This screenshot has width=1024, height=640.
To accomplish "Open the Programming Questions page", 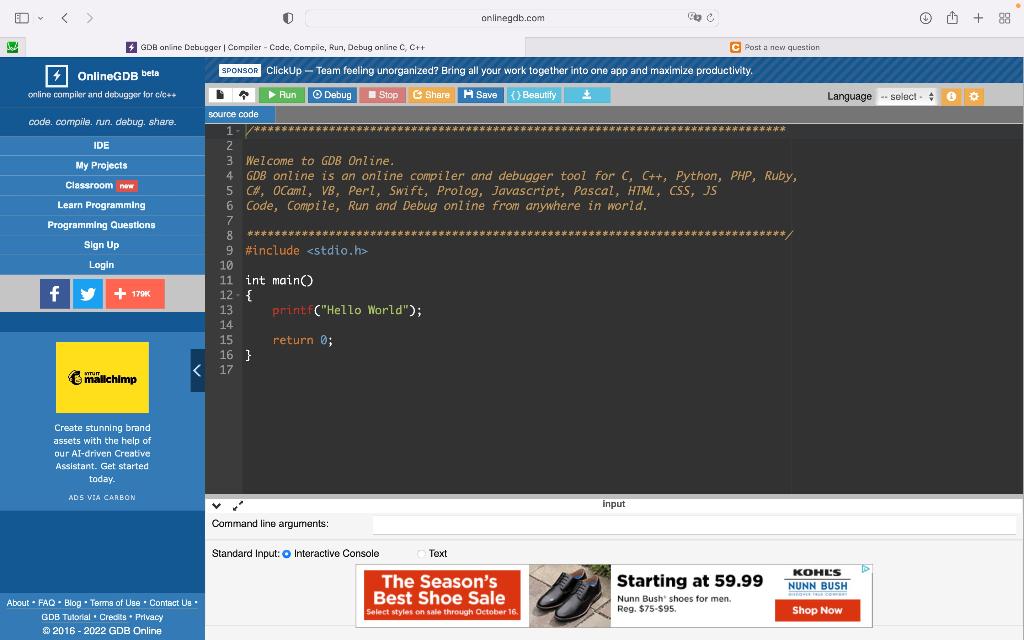I will [101, 224].
